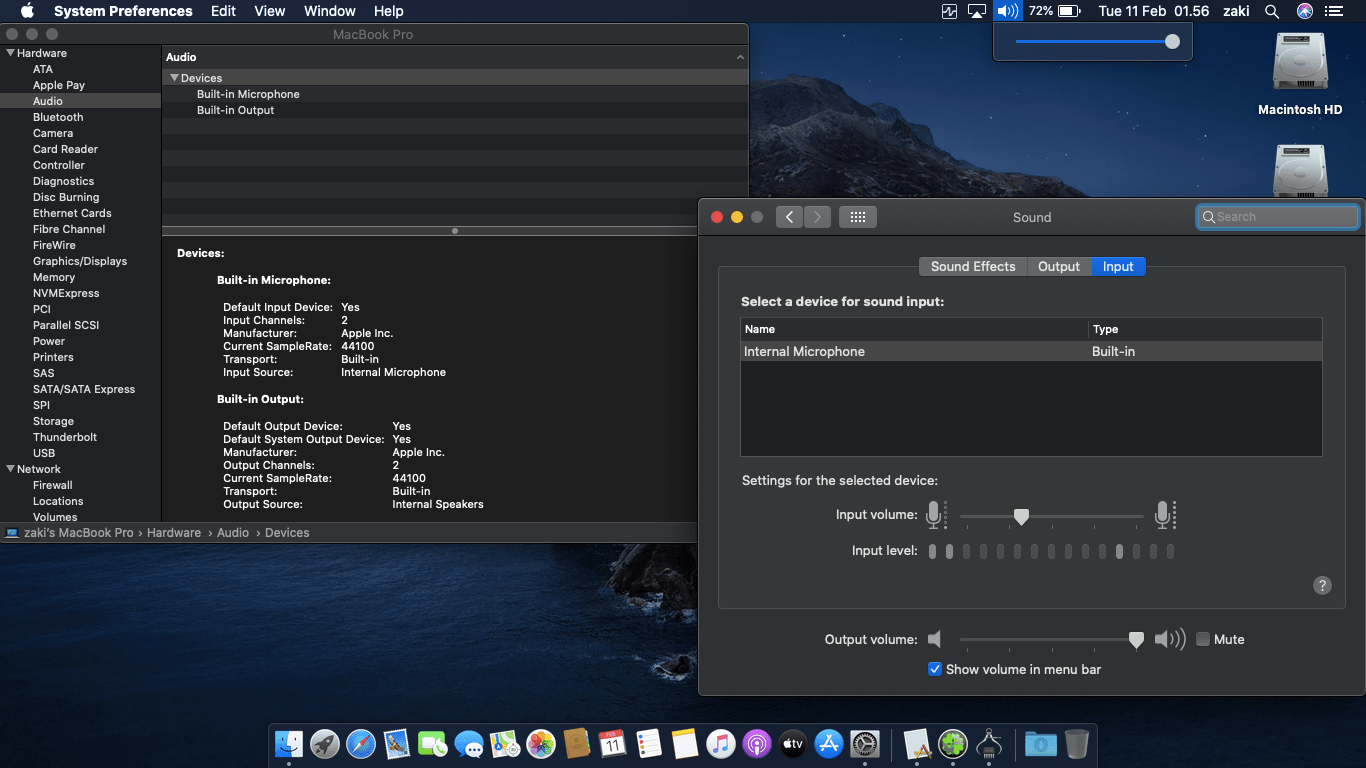Select Bluetooth in the Hardware sidebar
The width and height of the screenshot is (1366, 768).
58,117
